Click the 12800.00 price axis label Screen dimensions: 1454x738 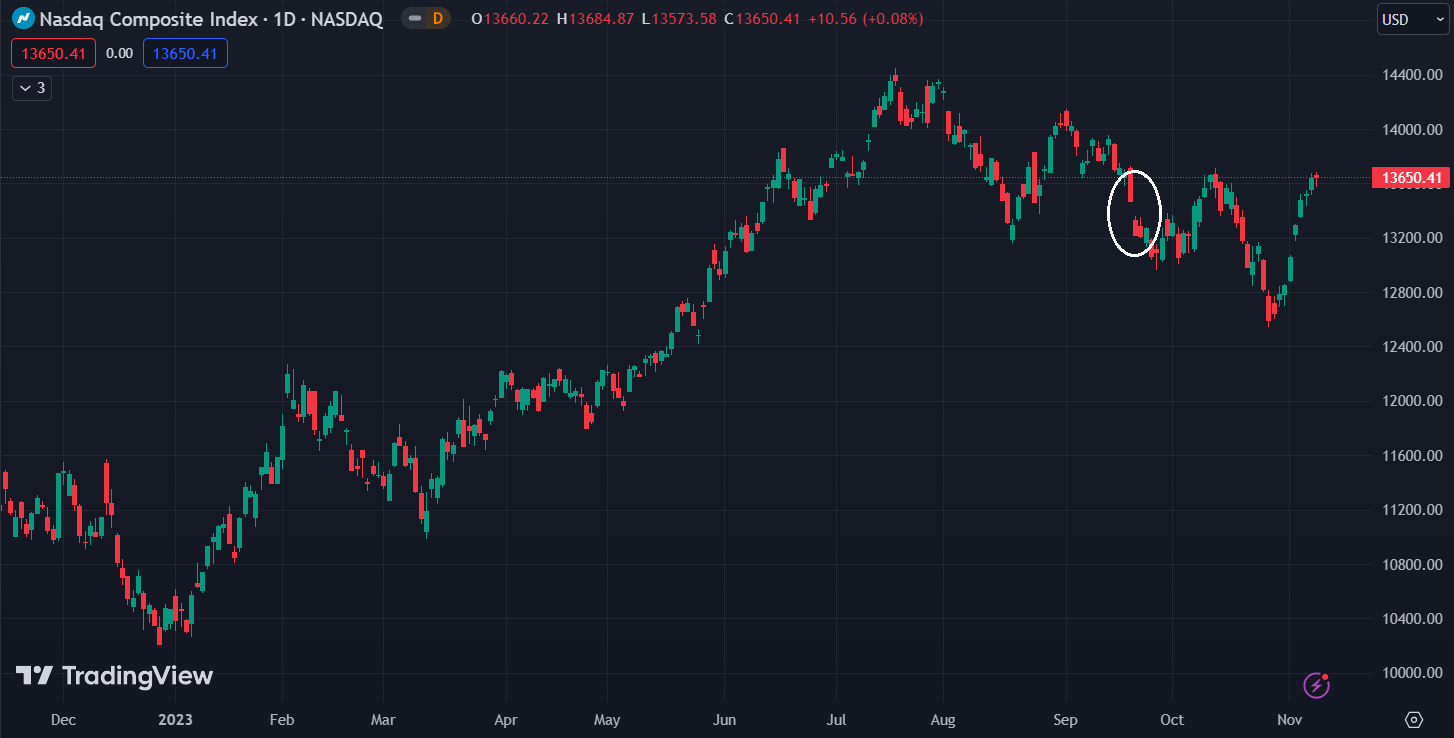[1412, 293]
